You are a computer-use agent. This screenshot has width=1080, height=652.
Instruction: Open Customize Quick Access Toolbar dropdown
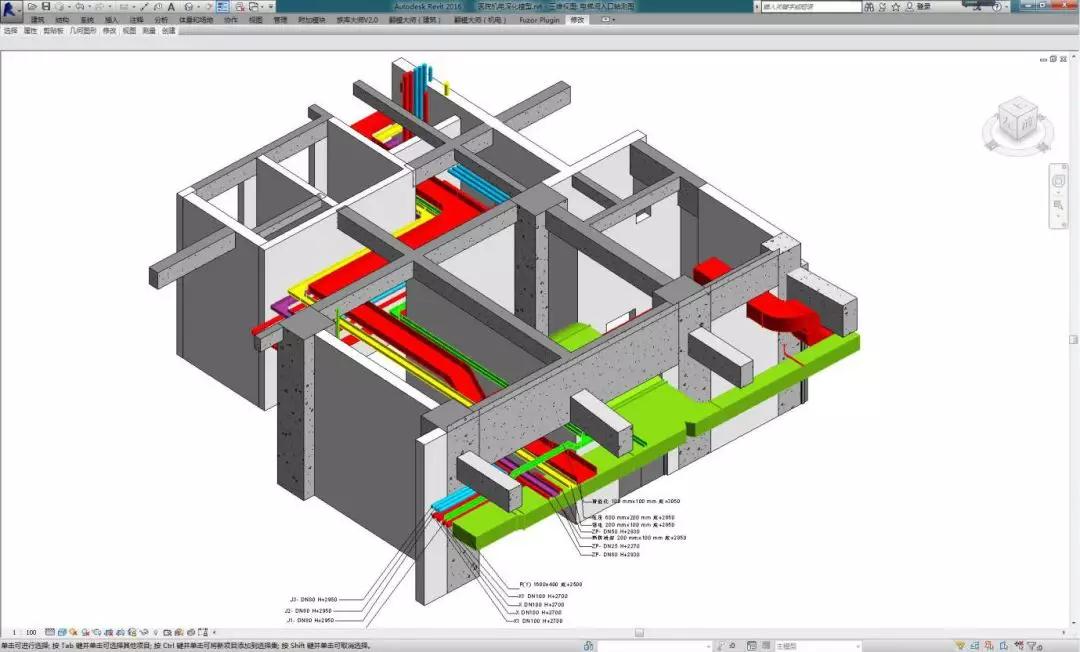pos(271,7)
